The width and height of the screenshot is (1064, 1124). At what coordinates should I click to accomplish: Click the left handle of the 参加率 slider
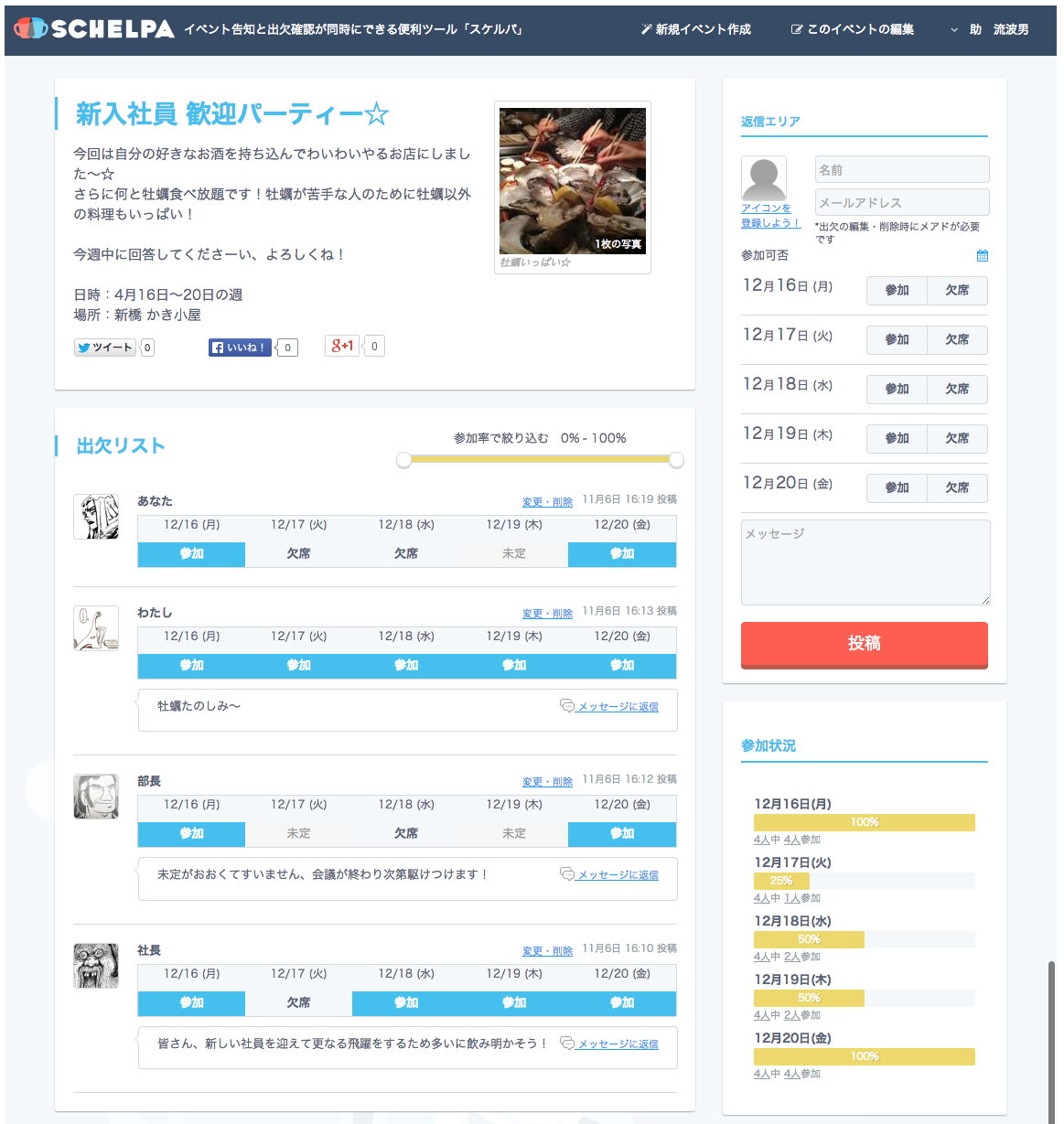pos(403,460)
